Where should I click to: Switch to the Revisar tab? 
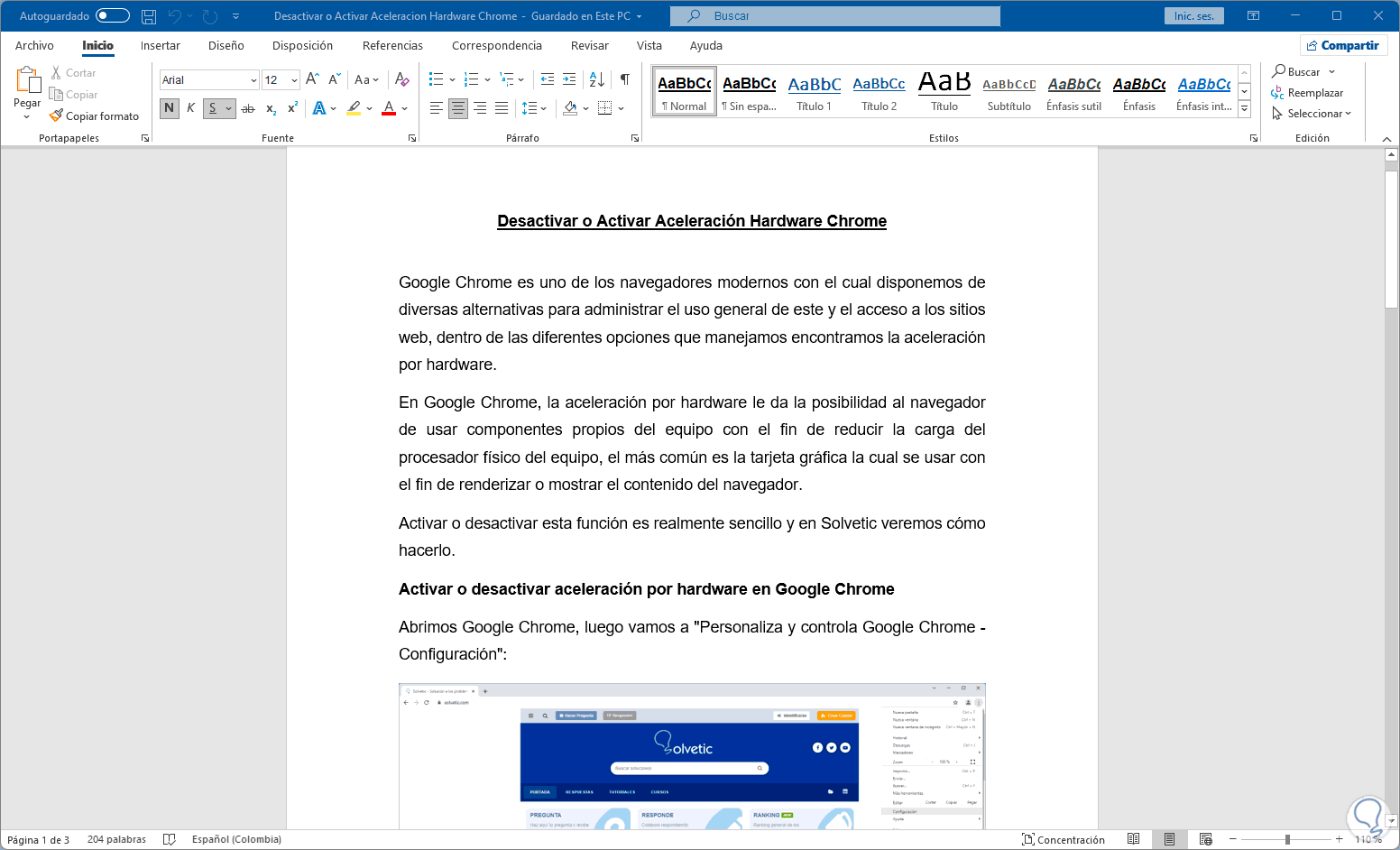click(590, 45)
